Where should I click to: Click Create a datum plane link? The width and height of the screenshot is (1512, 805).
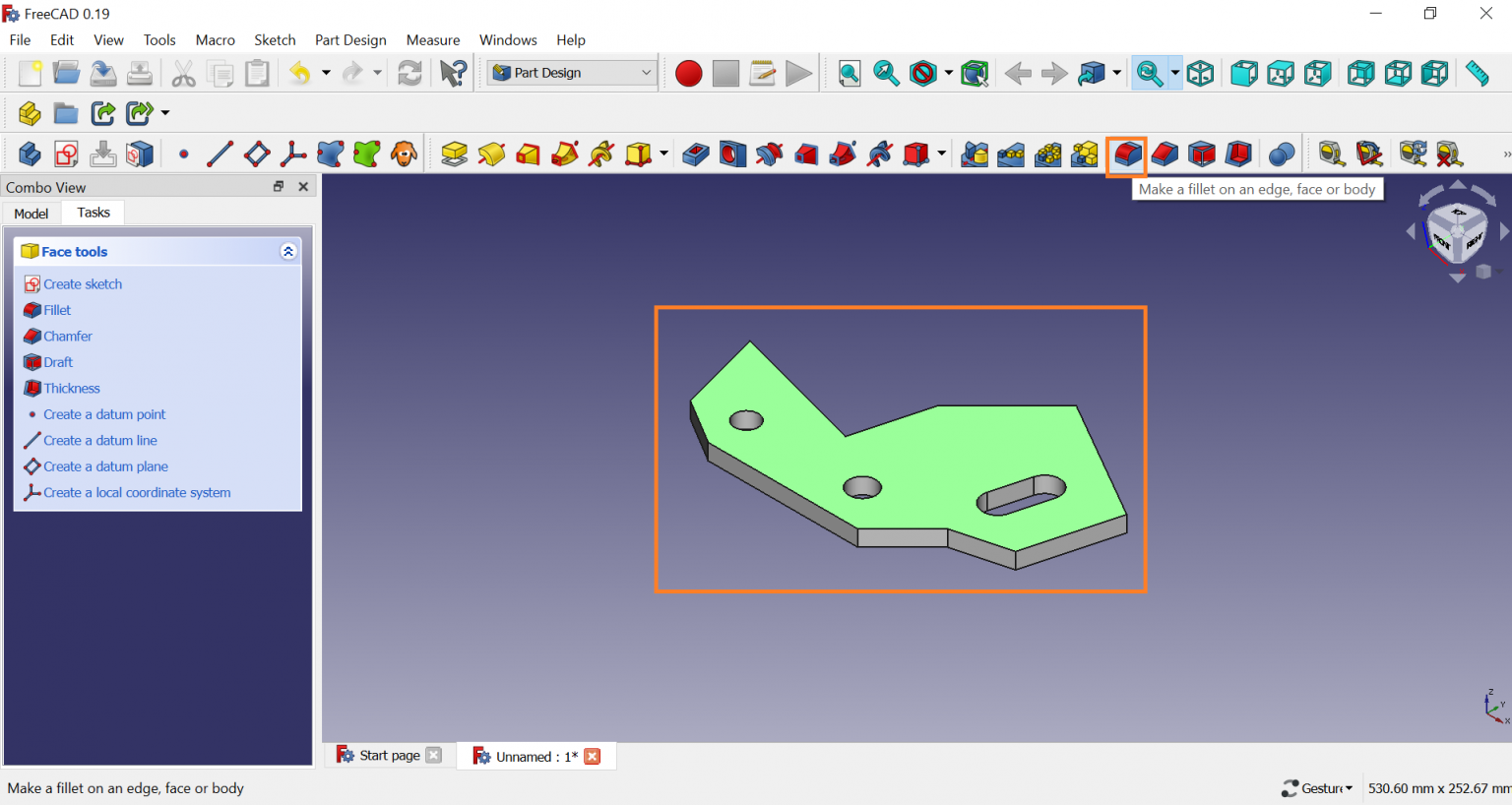point(105,466)
